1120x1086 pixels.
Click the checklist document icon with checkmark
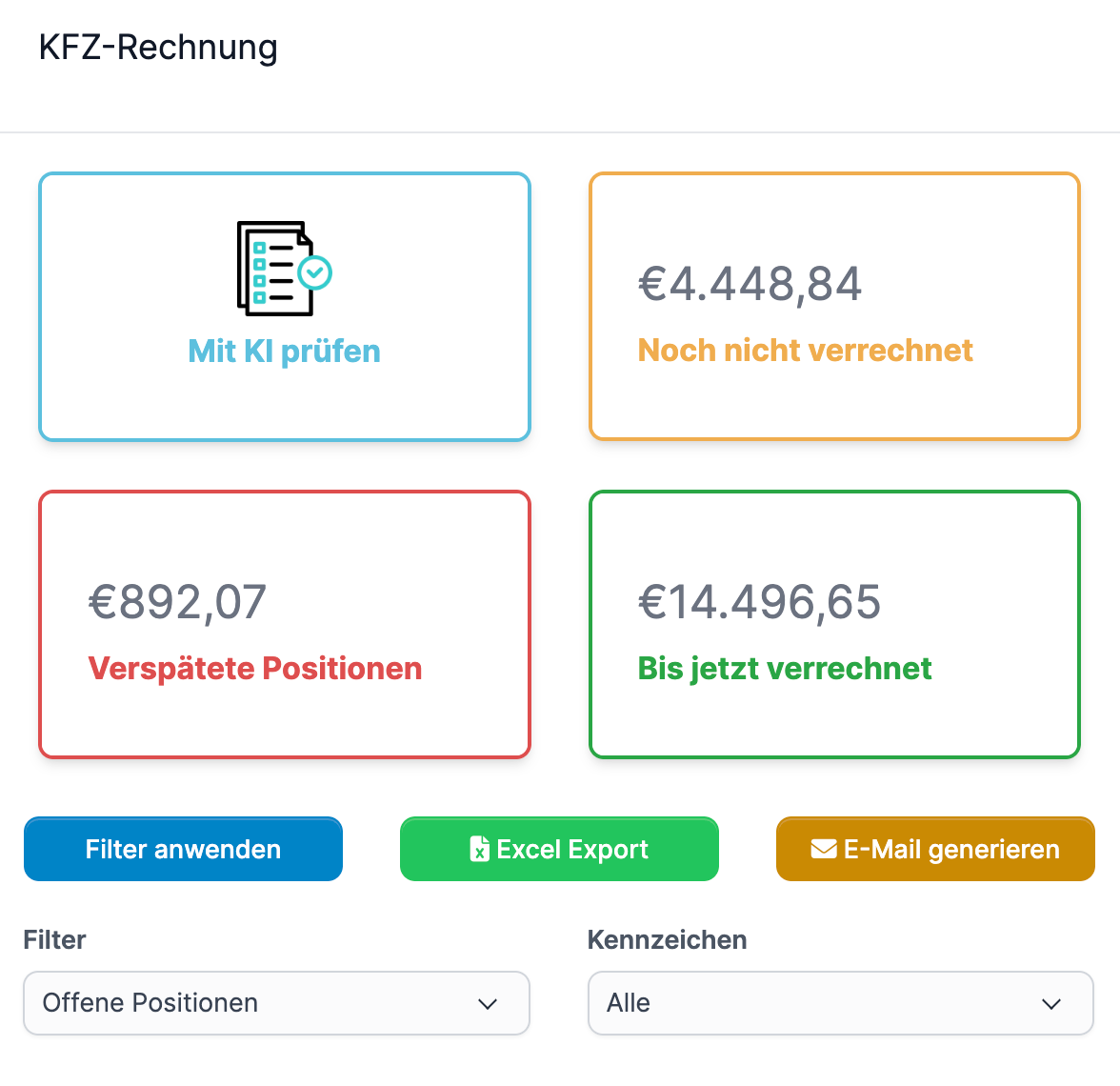pos(284,269)
